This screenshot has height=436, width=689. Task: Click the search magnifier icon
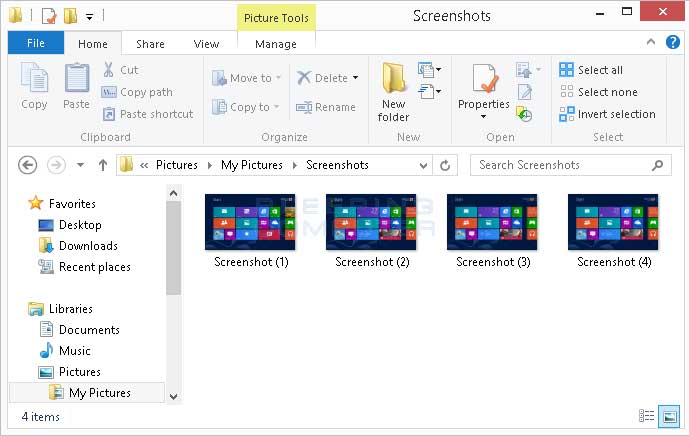[657, 165]
